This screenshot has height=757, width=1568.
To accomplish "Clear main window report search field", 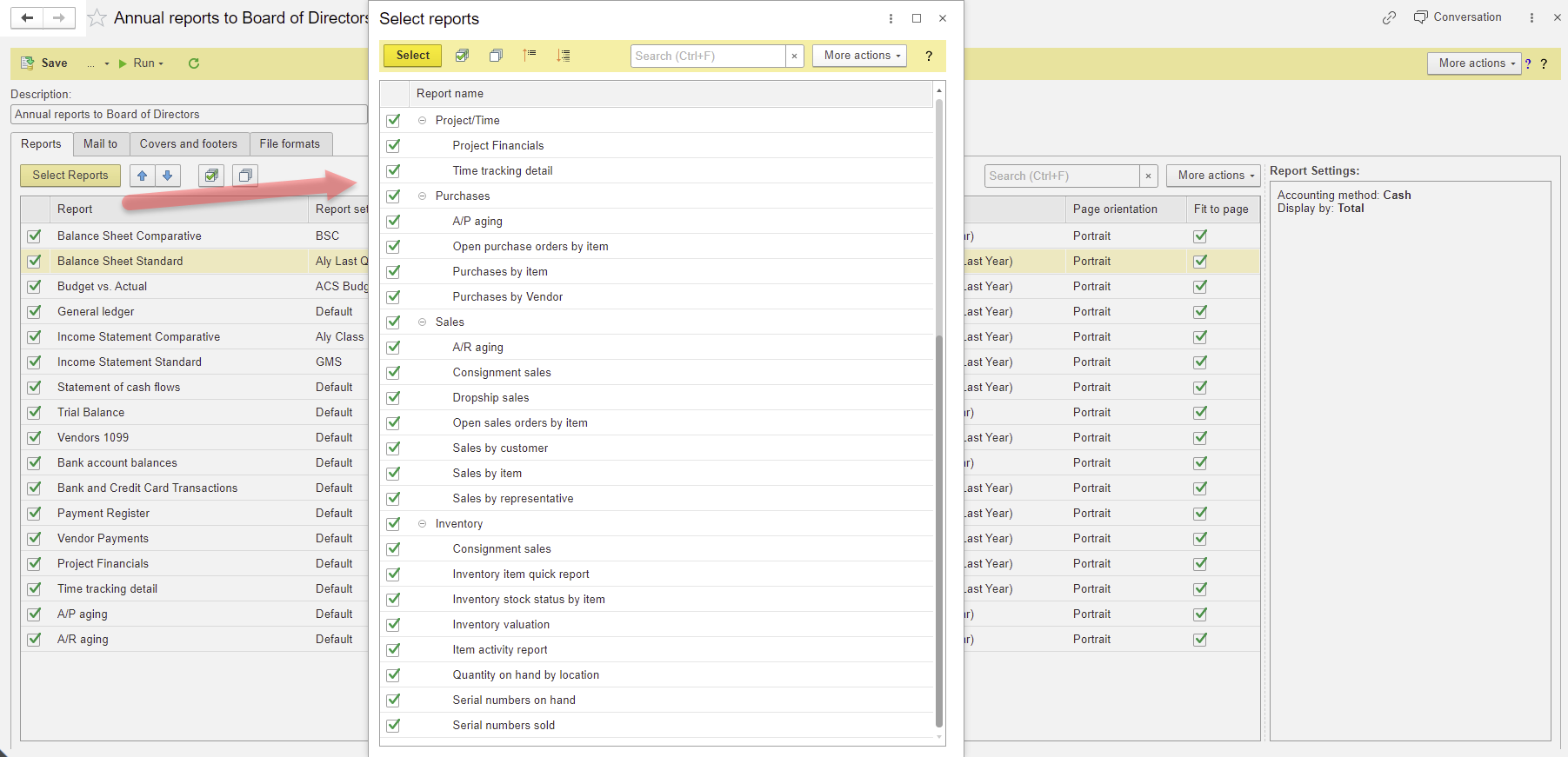I will (1148, 176).
